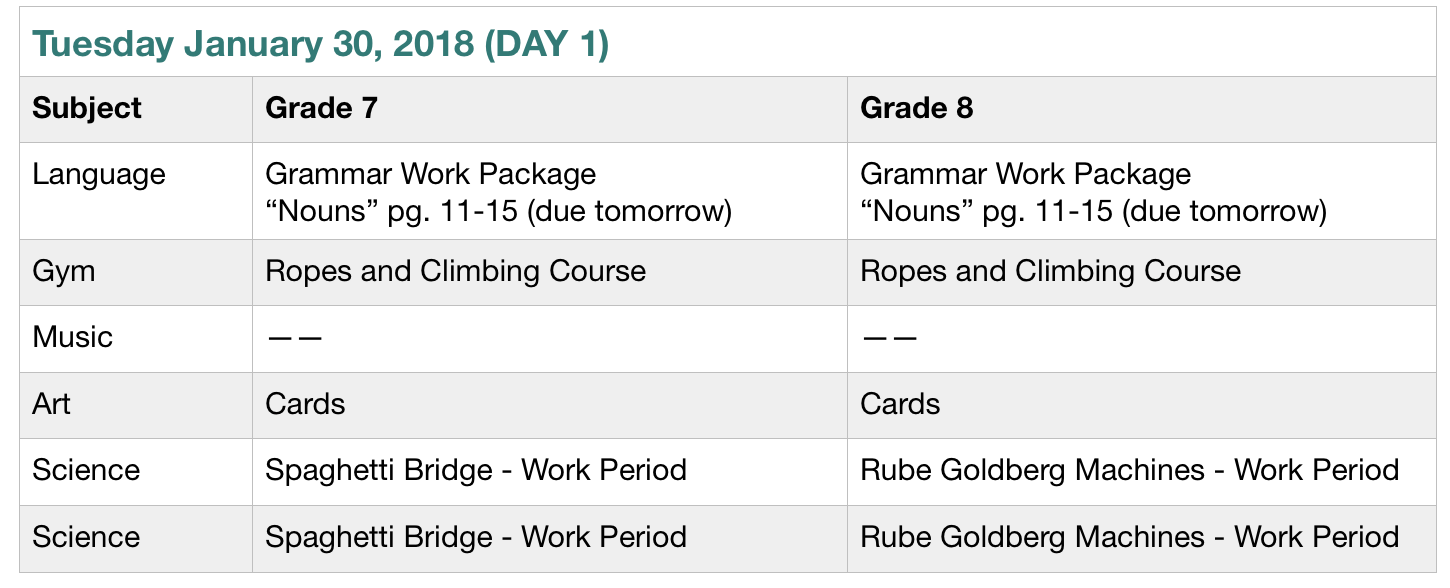The image size is (1450, 588).
Task: Click the Grade 8 column header
Action: [916, 108]
